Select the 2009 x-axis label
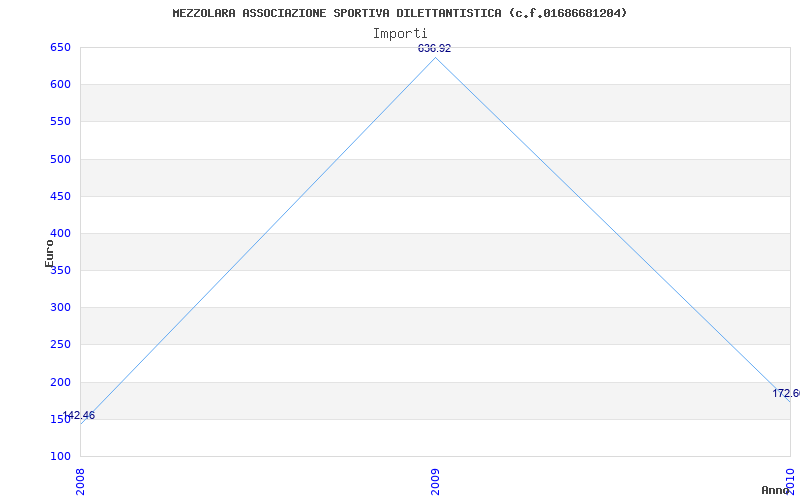This screenshot has width=800, height=500. coord(435,481)
